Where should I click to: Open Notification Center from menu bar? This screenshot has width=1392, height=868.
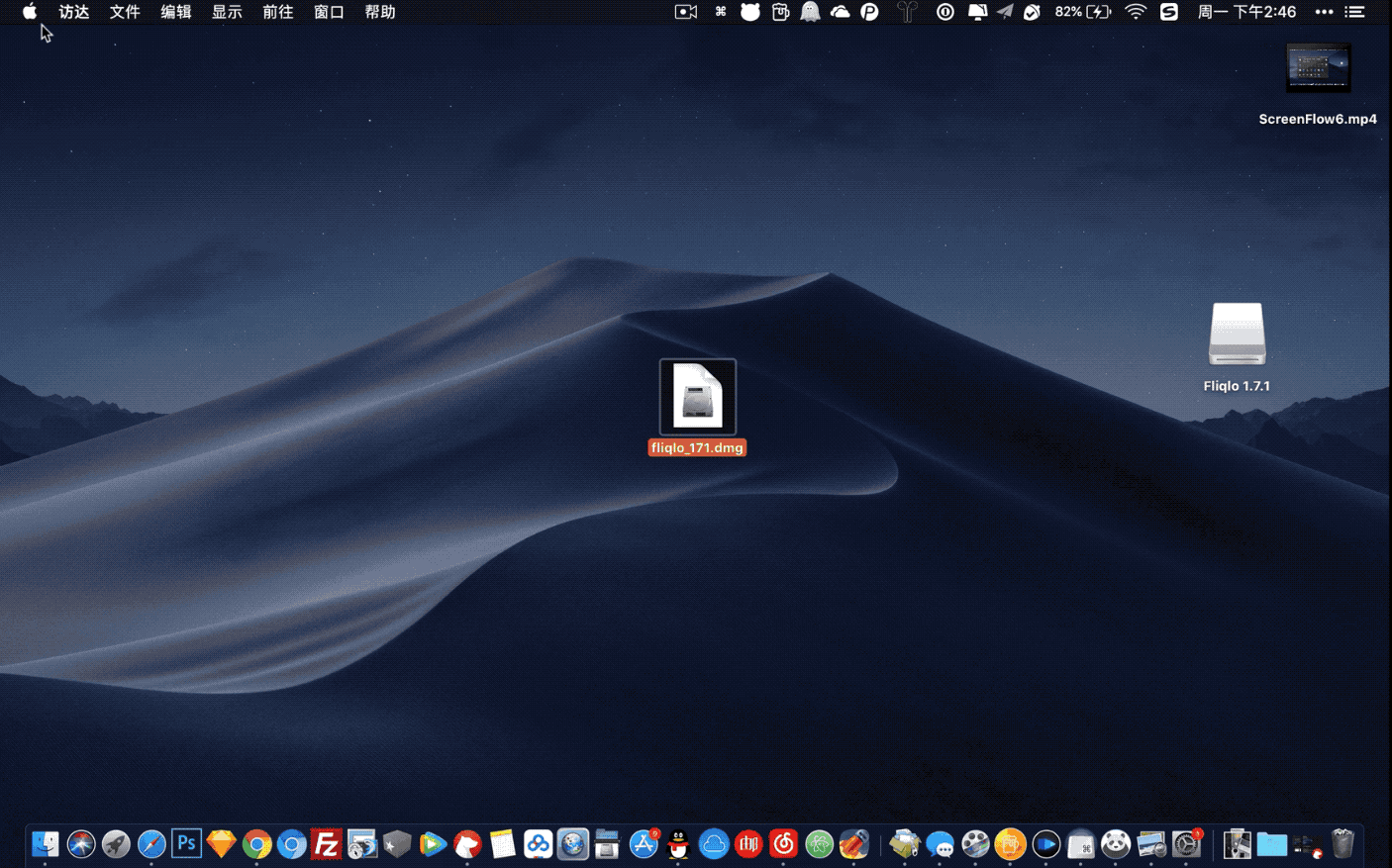[1355, 12]
